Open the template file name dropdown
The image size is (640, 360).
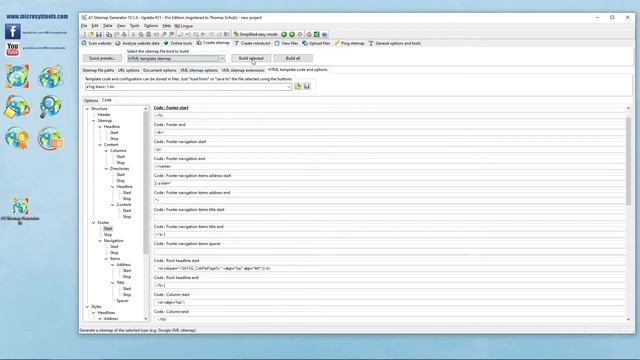tap(289, 87)
